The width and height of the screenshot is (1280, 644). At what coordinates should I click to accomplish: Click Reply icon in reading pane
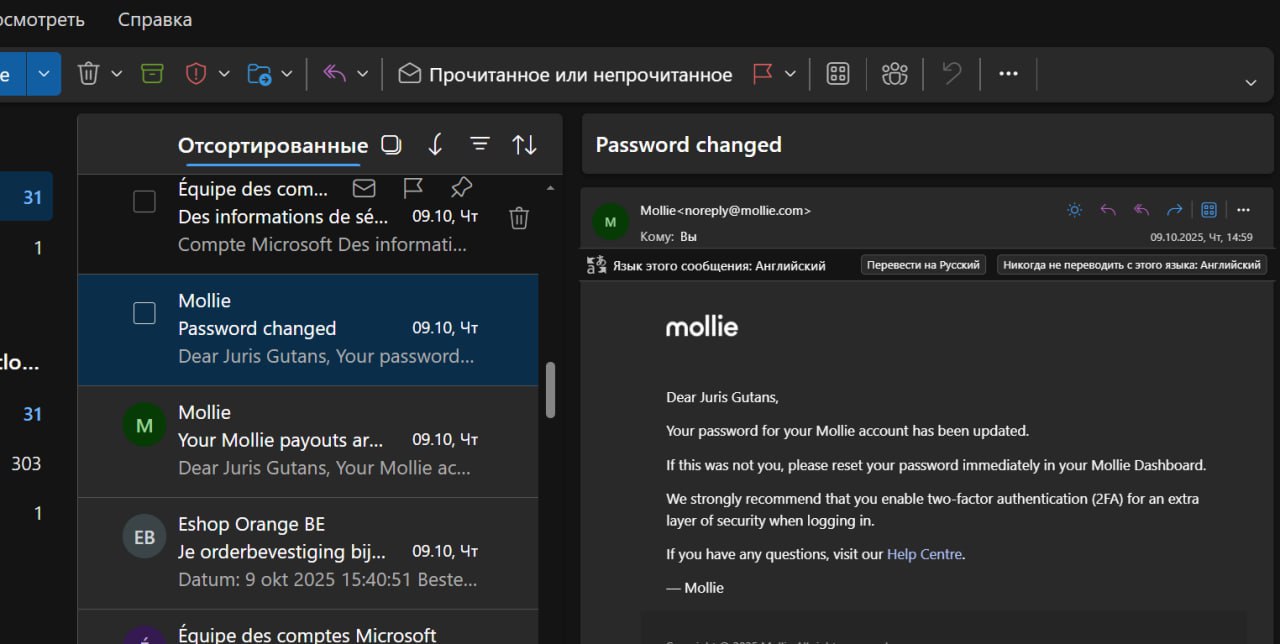point(1108,210)
